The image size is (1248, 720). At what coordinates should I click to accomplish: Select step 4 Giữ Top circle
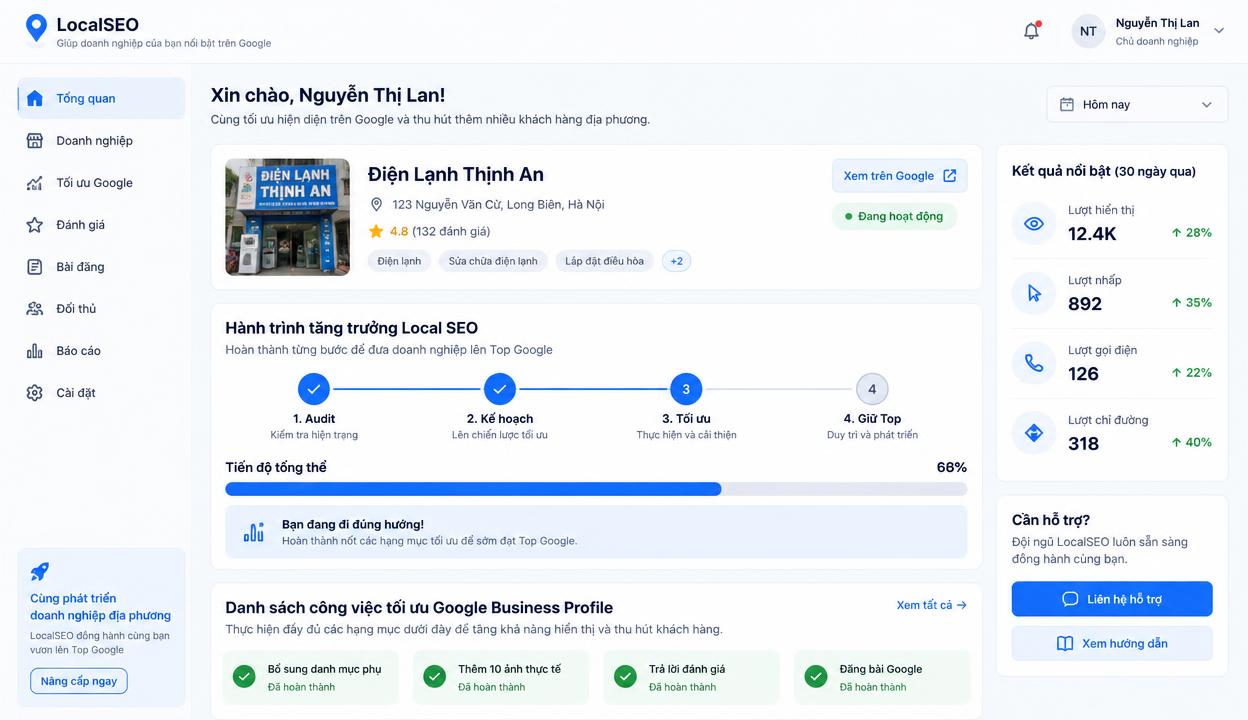[872, 389]
